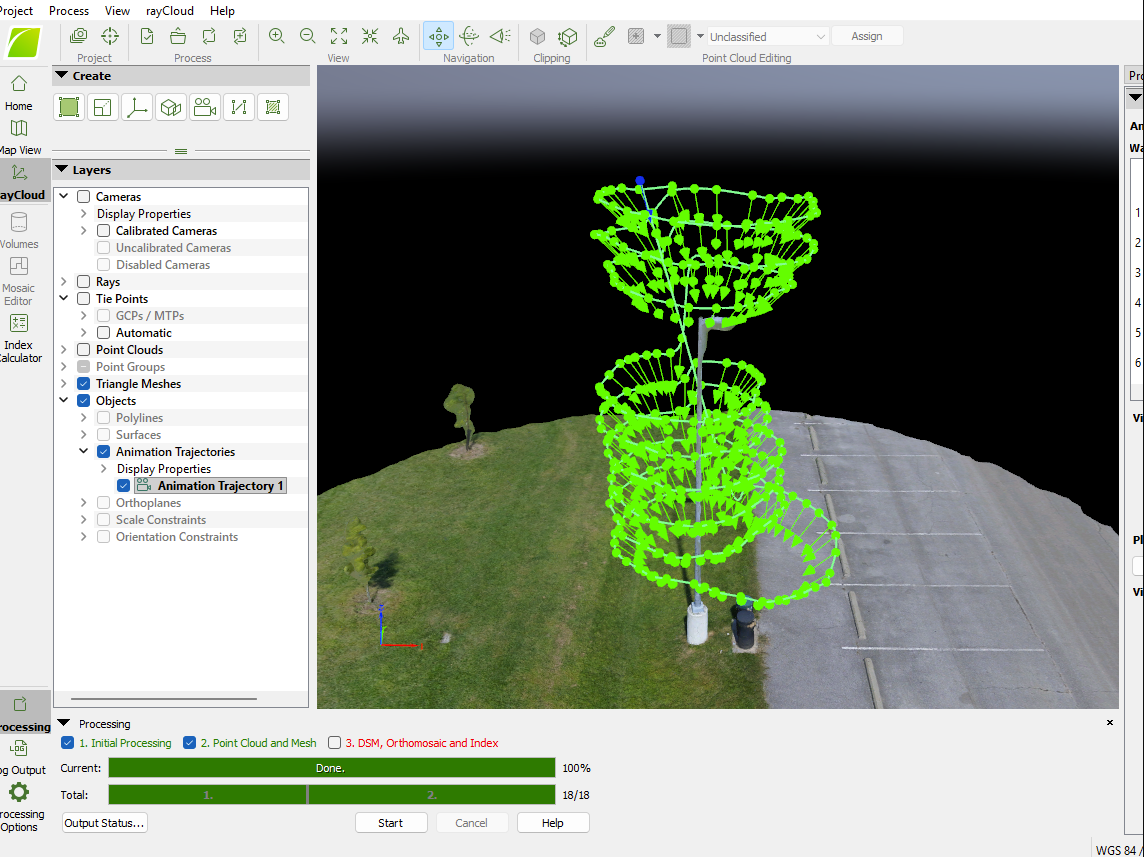Click the Zoom In magnifier icon
This screenshot has width=1144, height=857.
click(277, 36)
